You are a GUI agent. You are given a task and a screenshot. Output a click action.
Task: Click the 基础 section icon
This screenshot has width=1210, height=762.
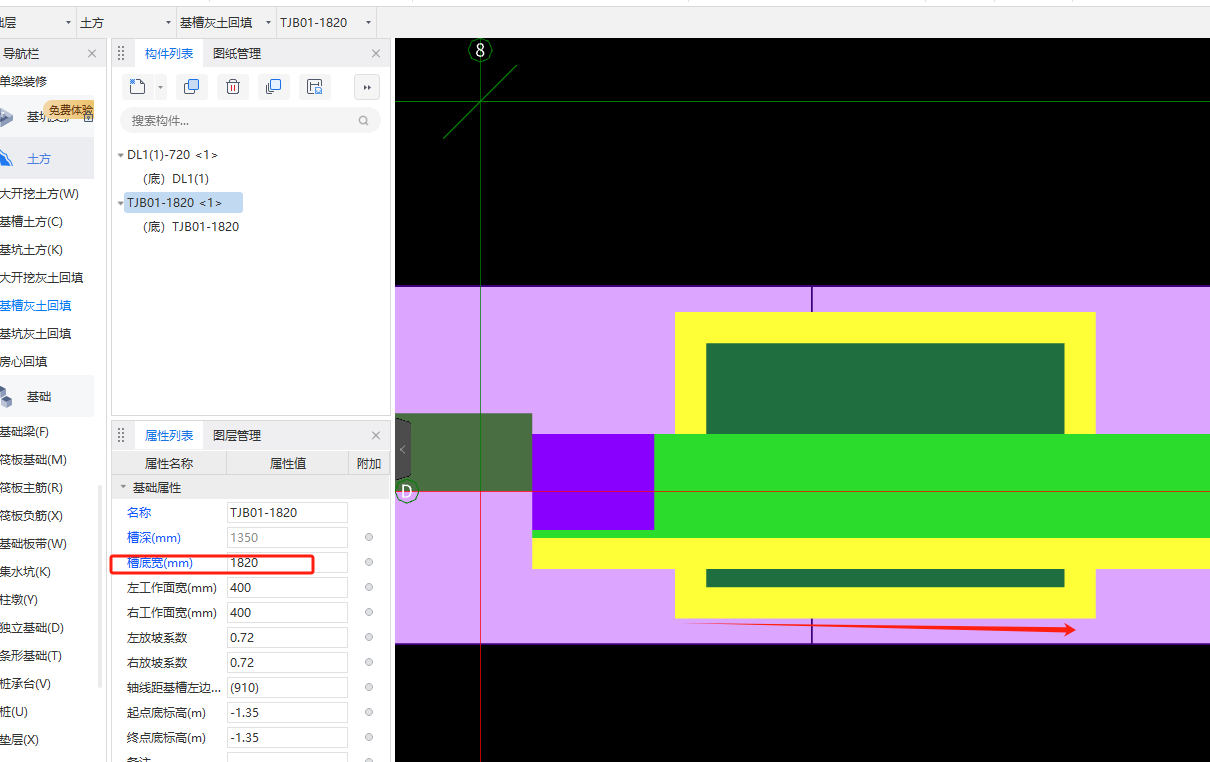pos(6,397)
